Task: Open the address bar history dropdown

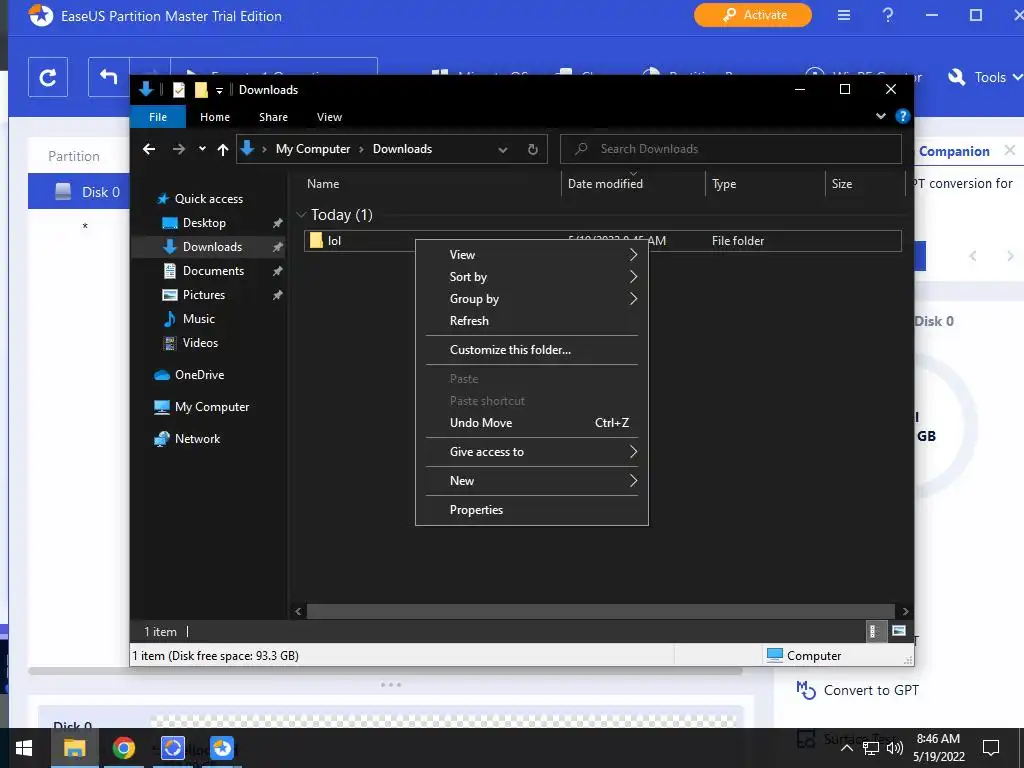Action: click(503, 150)
